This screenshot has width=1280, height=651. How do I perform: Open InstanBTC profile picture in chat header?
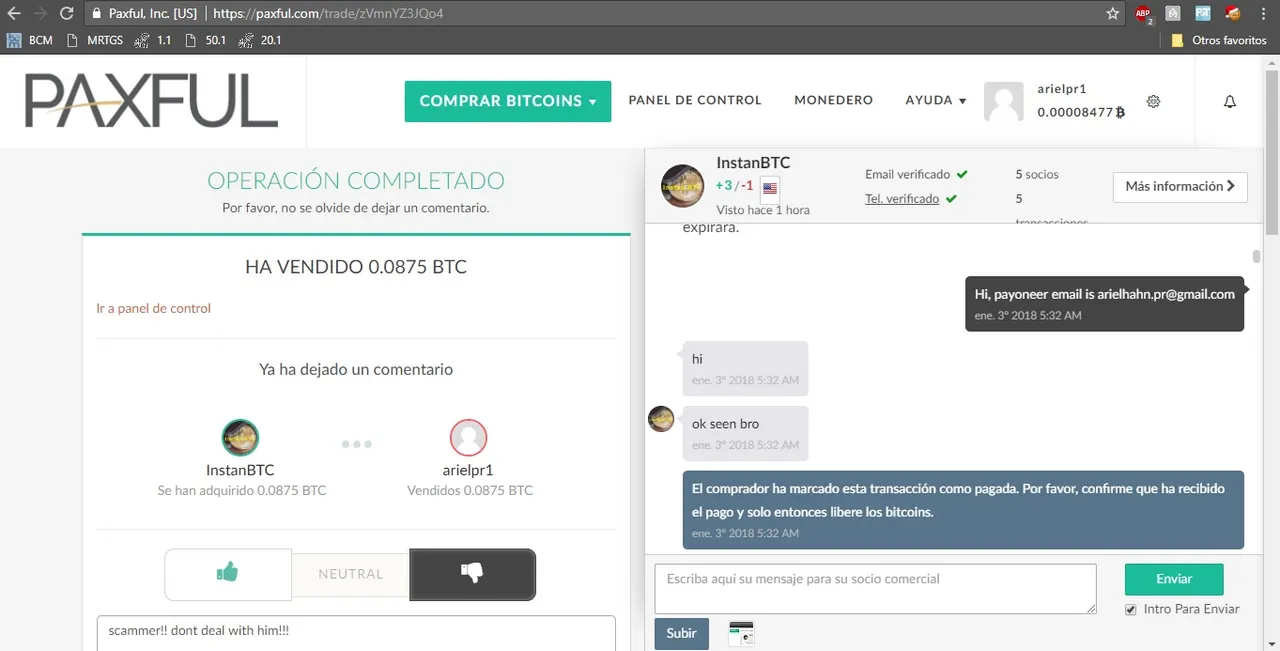[683, 186]
